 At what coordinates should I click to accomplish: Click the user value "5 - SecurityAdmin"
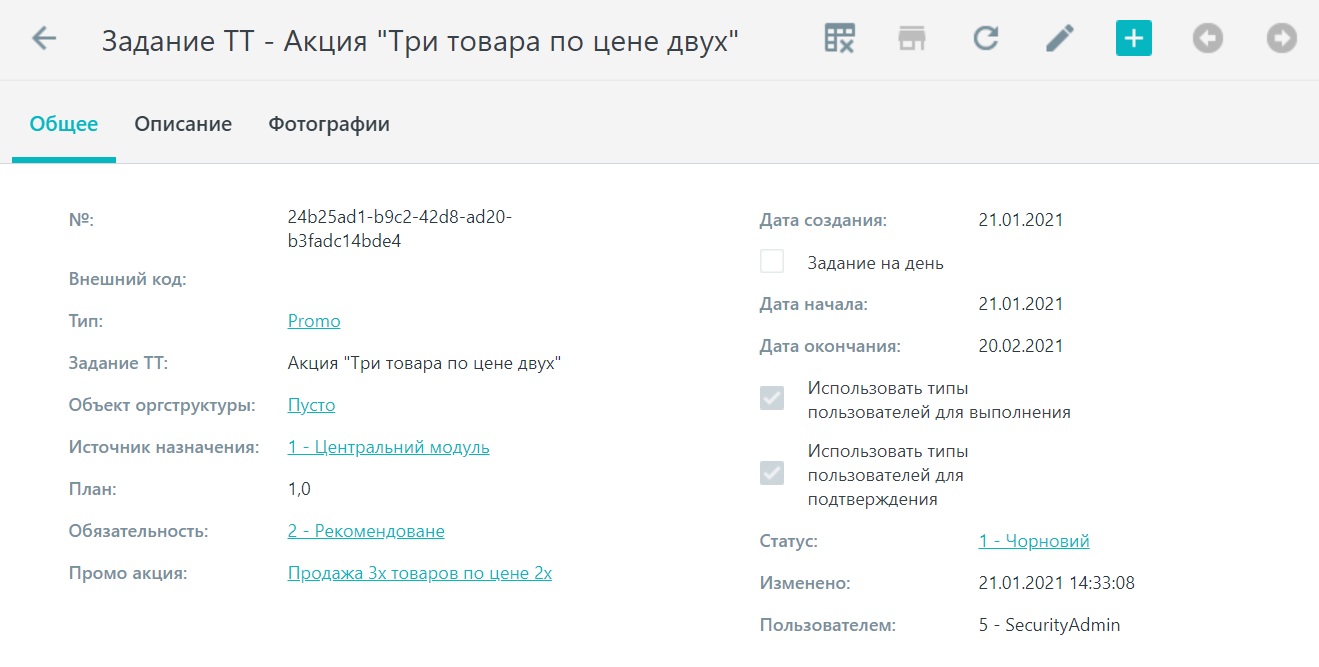1050,625
